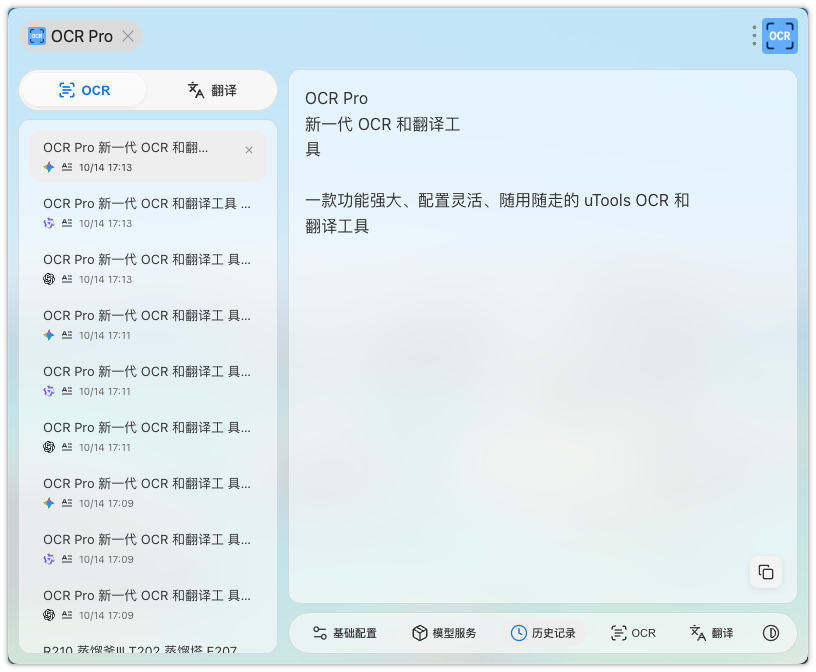This screenshot has height=672, width=816.
Task: Click the Gemini model icon beside 10/14 17:13
Action: pos(49,167)
